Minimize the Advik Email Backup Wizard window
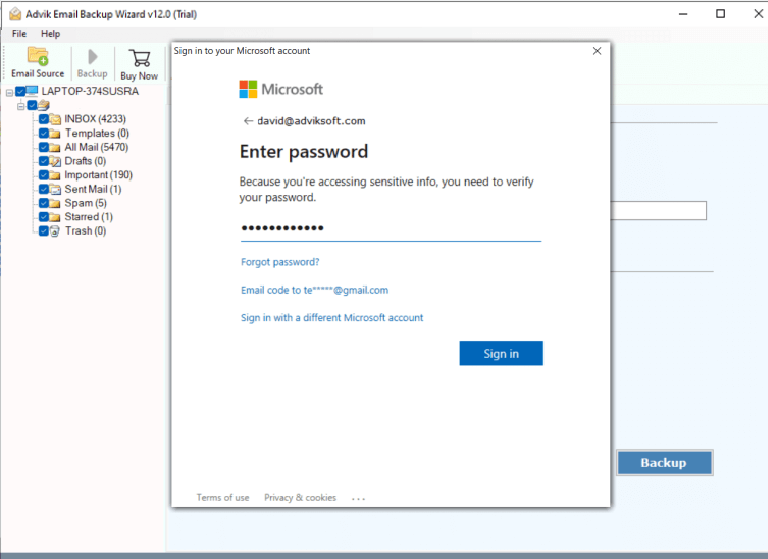The width and height of the screenshot is (768, 559). click(x=683, y=14)
